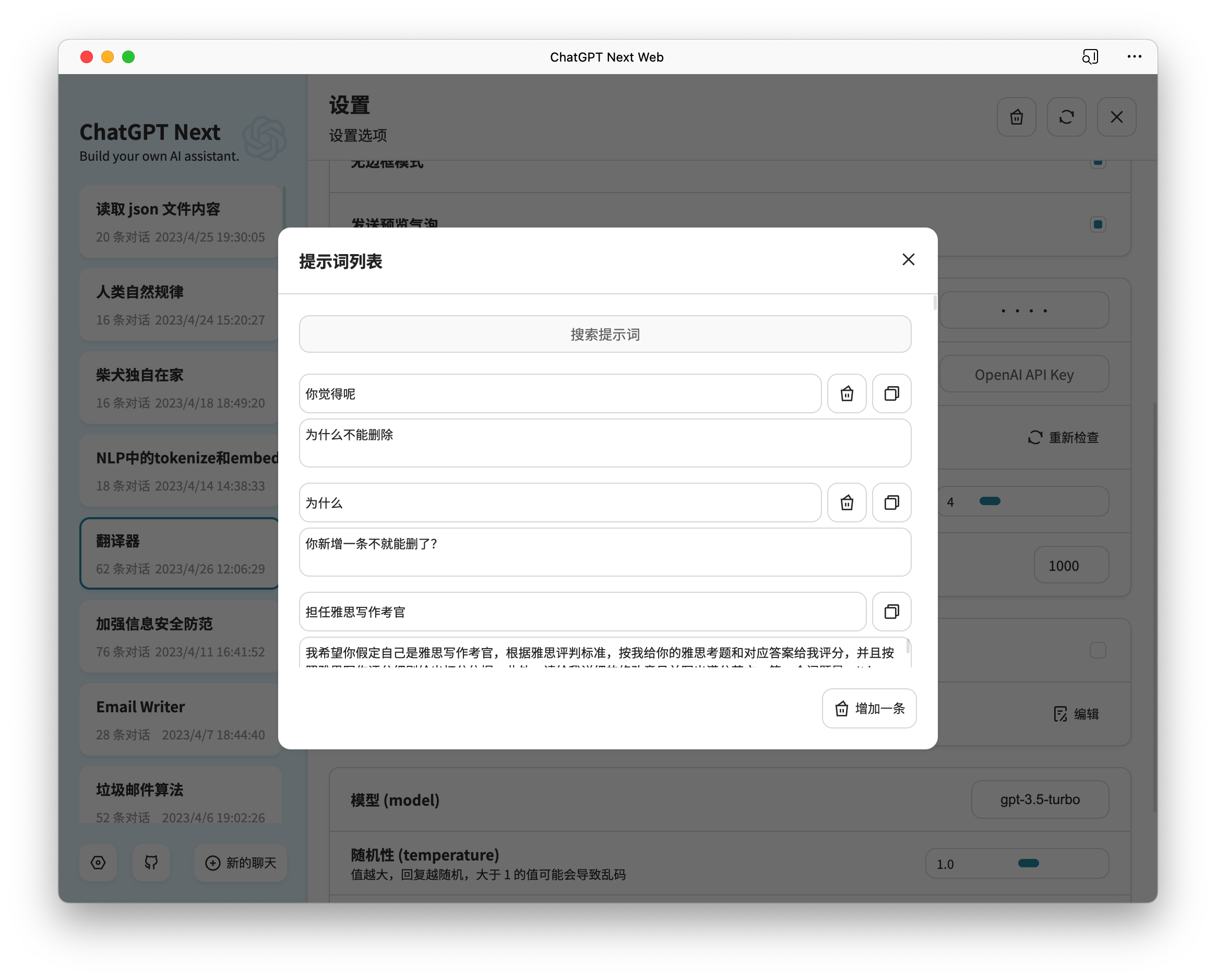The width and height of the screenshot is (1216, 980).
Task: Click the 搜索提示词 search field
Action: tap(605, 333)
